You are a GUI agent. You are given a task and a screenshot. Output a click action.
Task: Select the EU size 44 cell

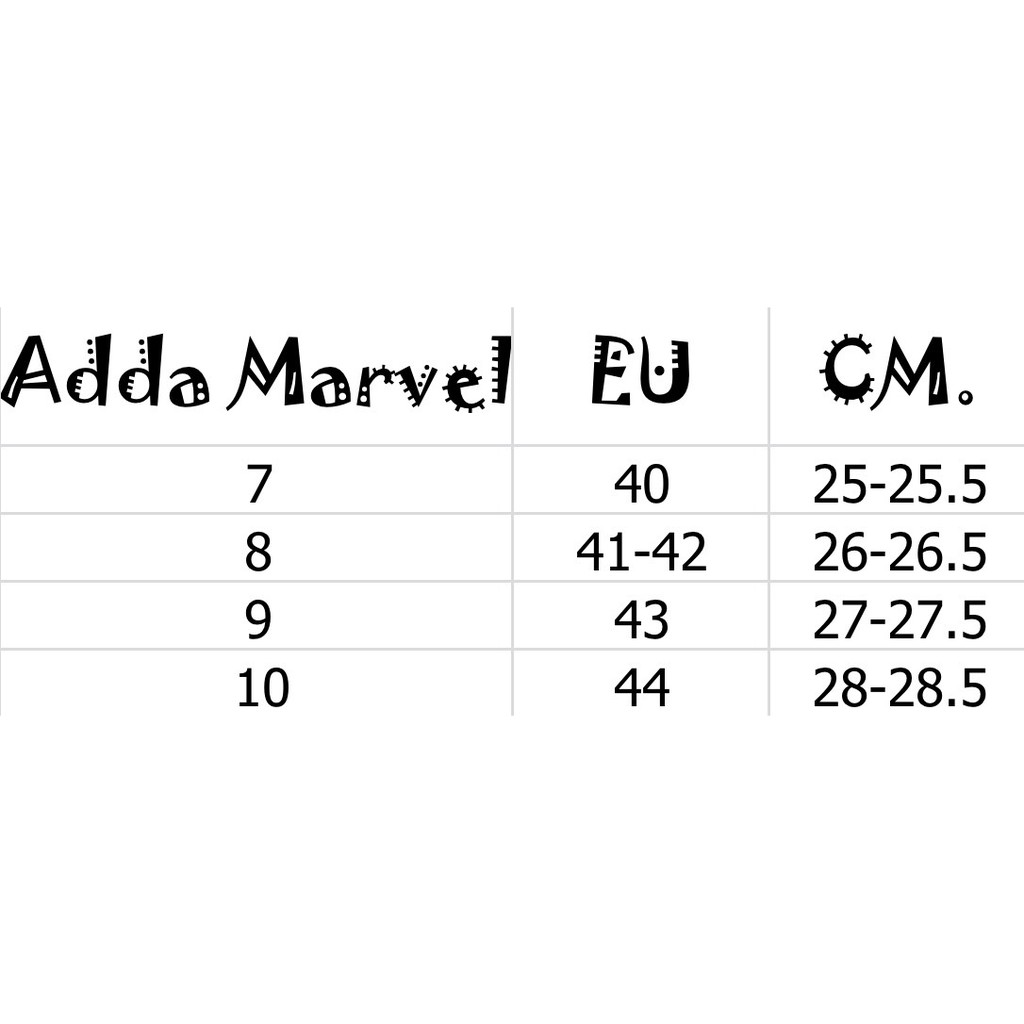pos(641,689)
